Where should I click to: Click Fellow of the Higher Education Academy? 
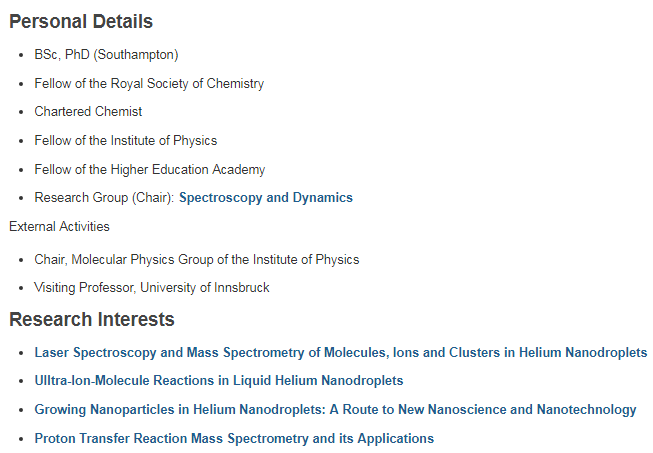point(149,170)
